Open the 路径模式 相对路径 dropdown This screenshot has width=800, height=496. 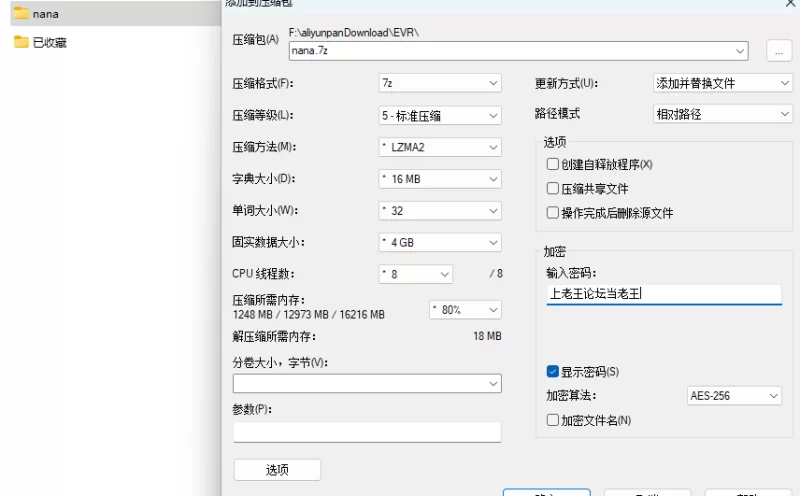click(721, 114)
